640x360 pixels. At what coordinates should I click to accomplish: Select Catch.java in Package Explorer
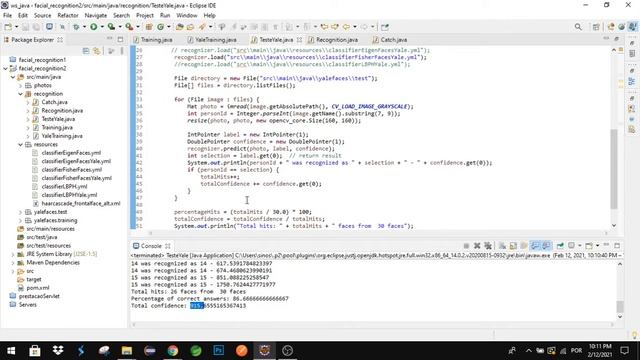point(54,102)
